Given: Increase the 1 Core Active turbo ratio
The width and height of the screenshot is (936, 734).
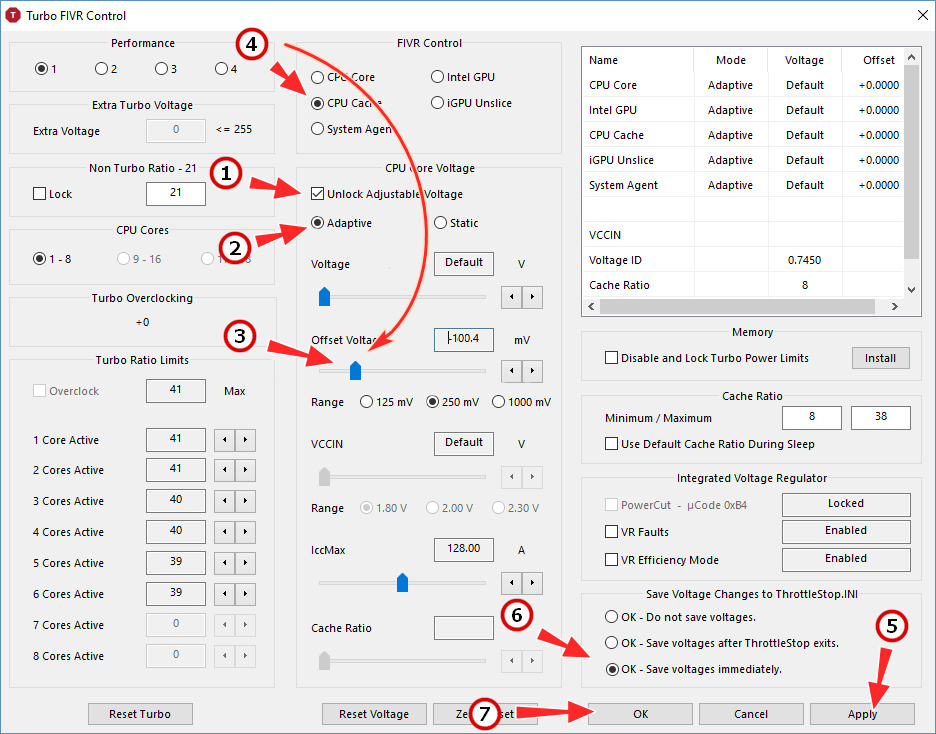Looking at the screenshot, I should (x=245, y=440).
